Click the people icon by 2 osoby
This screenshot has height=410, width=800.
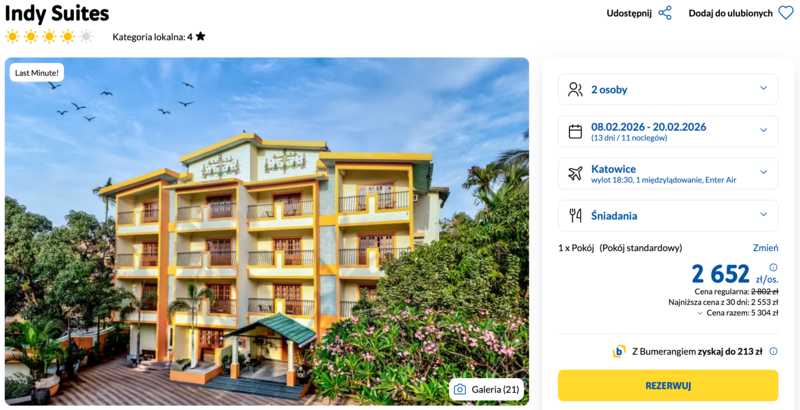coord(575,89)
